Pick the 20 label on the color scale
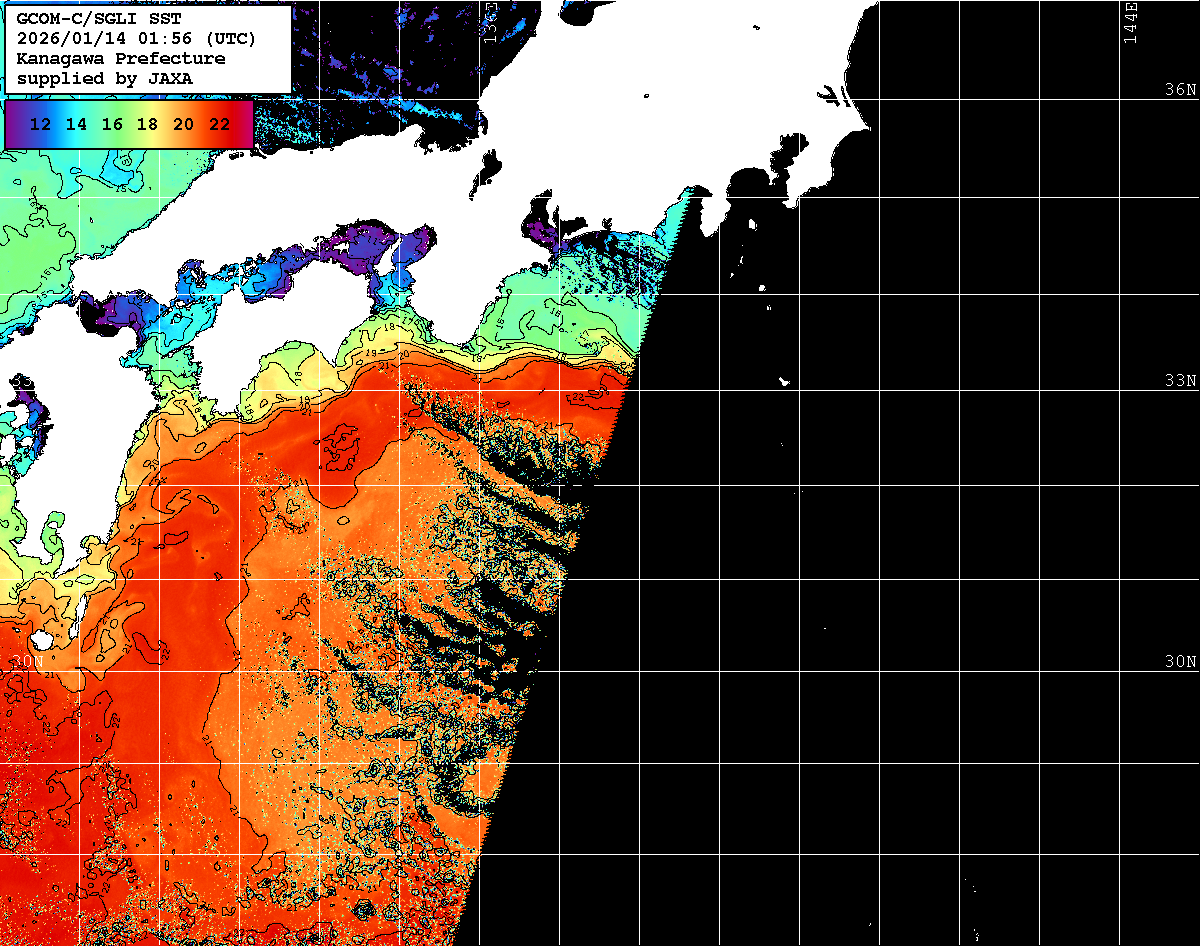This screenshot has width=1200, height=946. click(183, 125)
